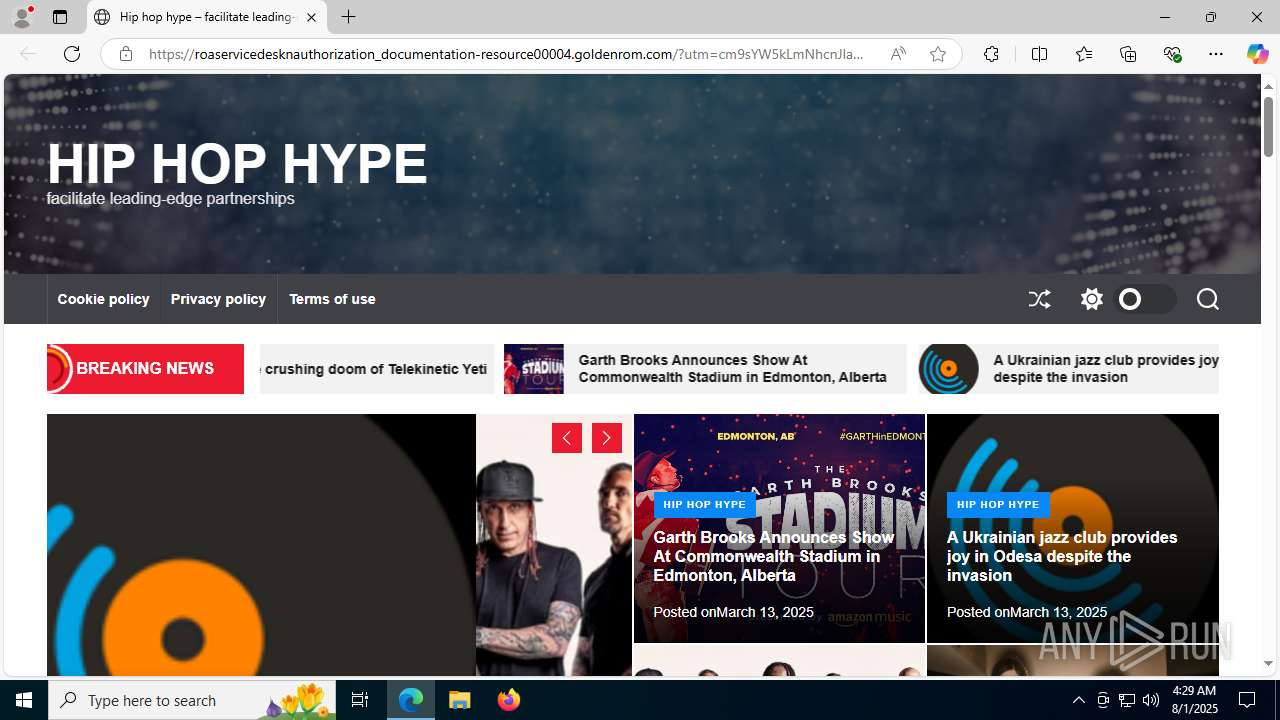Go to previous slide arrow

pyautogui.click(x=567, y=438)
